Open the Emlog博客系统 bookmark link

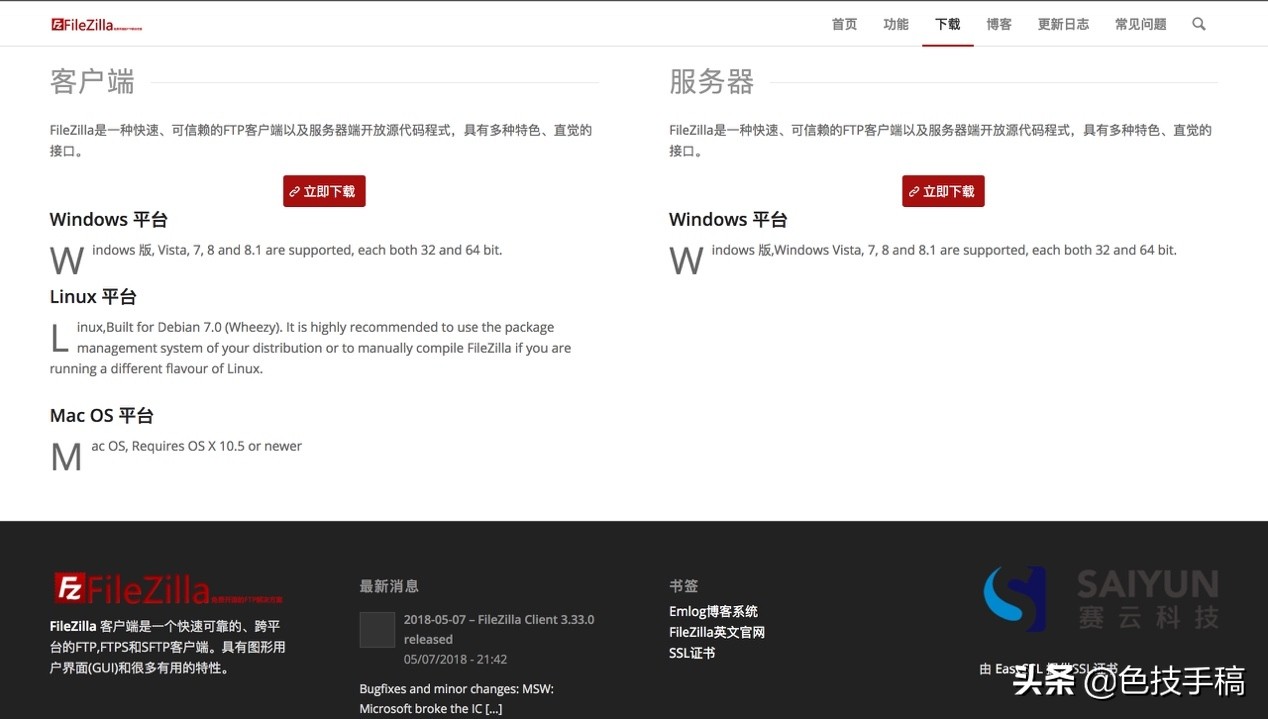click(713, 611)
